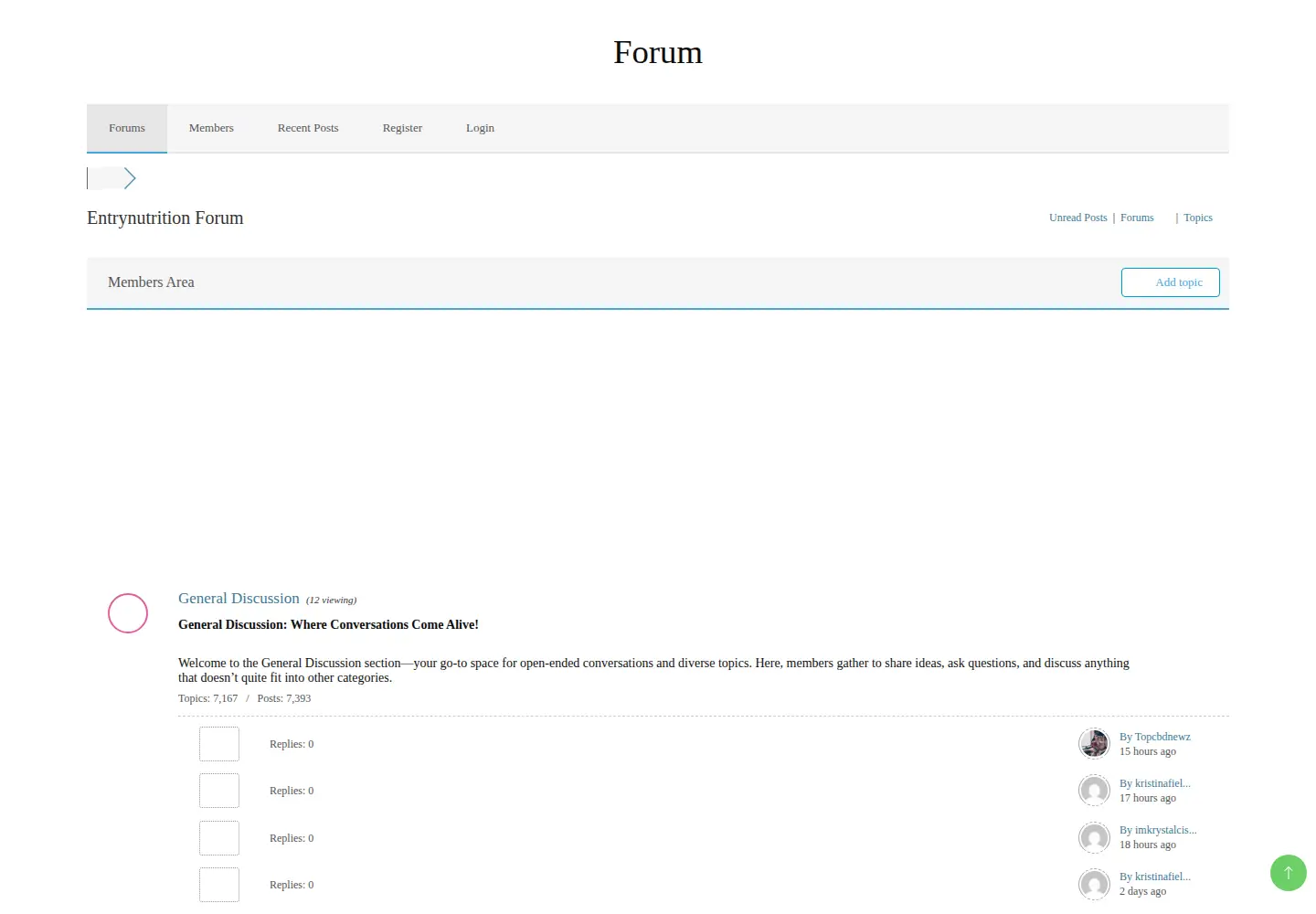Click the Forum page heading

[658, 52]
